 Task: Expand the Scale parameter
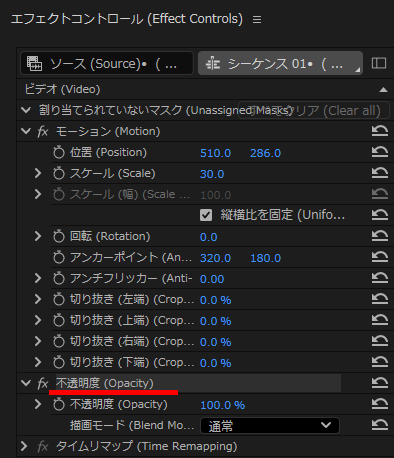(38, 173)
